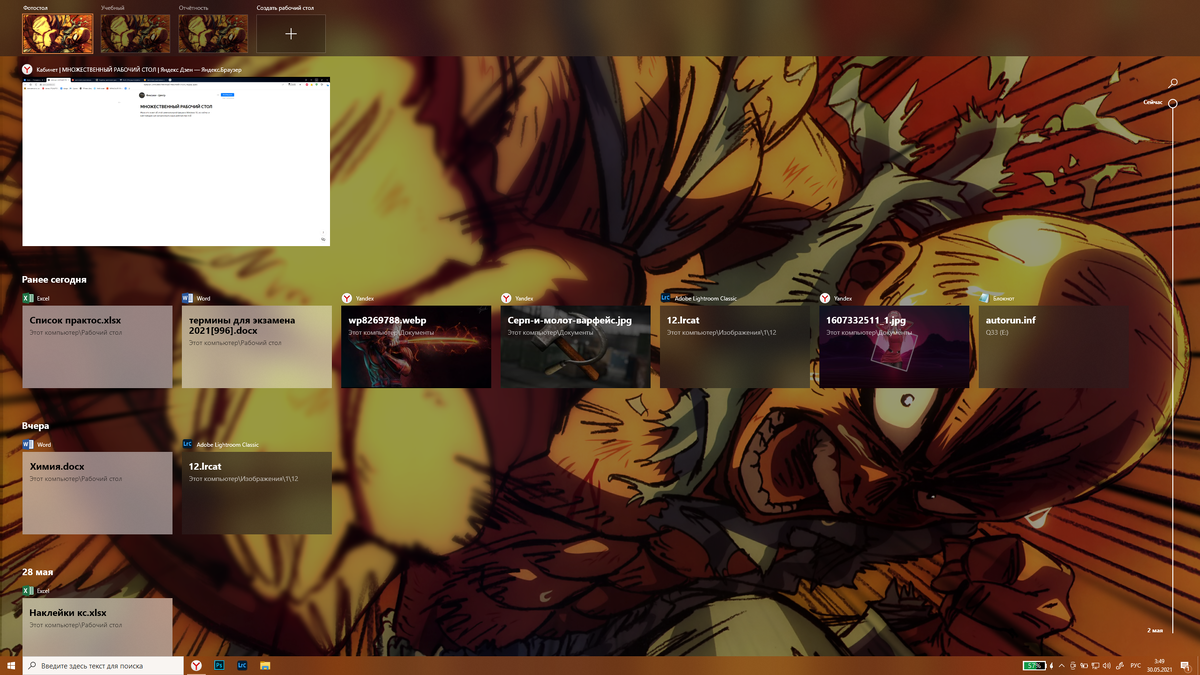
Task: Open the notification center icon
Action: point(1186,666)
